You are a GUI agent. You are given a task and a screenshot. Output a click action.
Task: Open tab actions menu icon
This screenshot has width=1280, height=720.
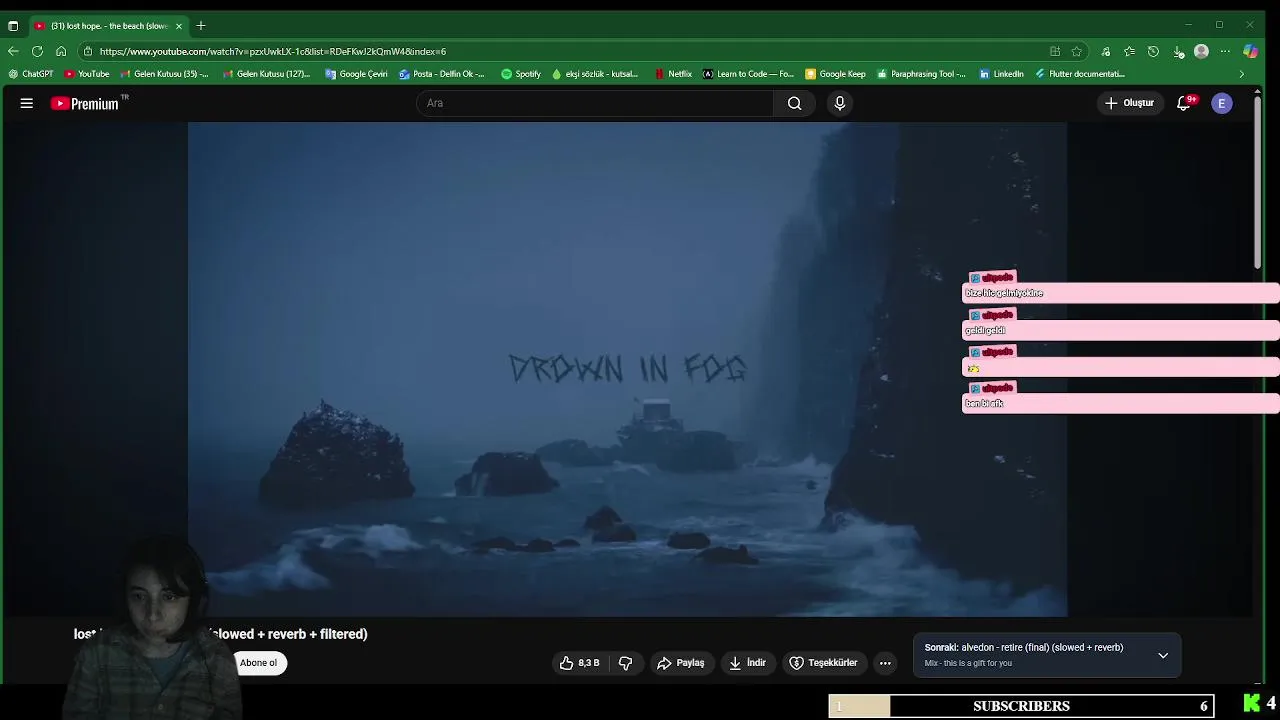point(13,25)
